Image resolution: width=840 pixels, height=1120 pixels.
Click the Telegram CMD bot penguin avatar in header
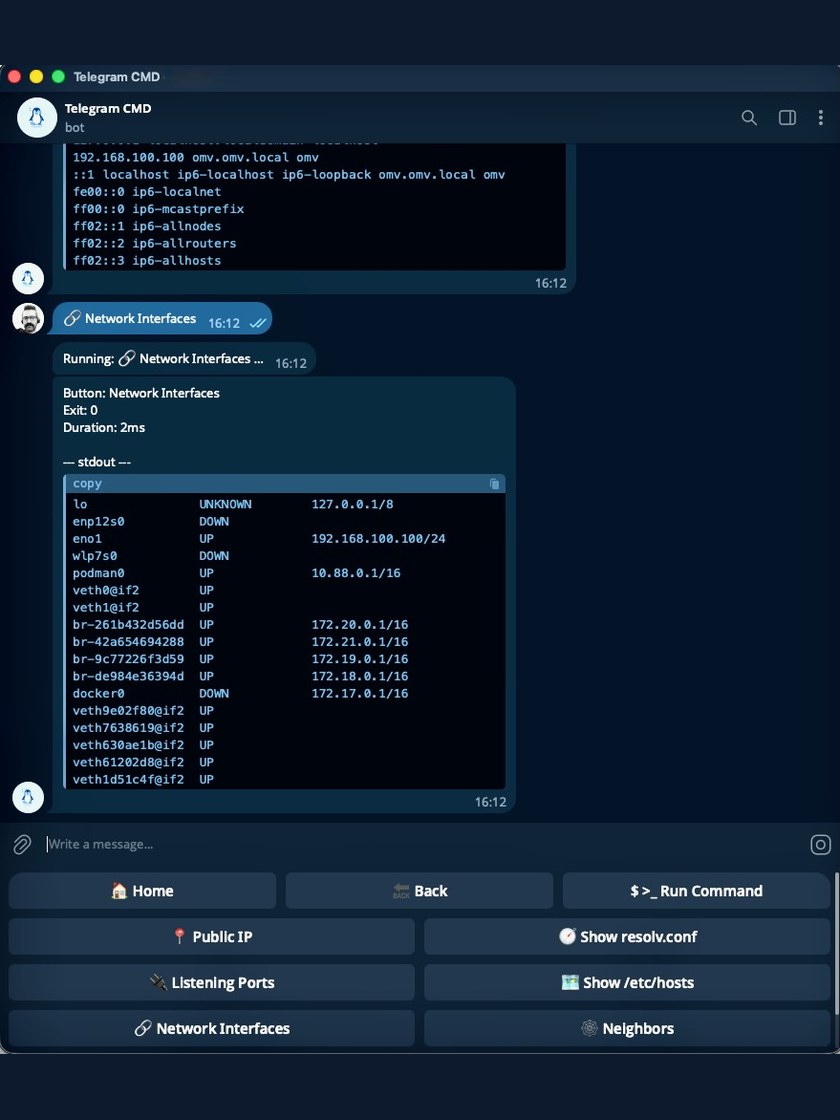click(x=37, y=117)
